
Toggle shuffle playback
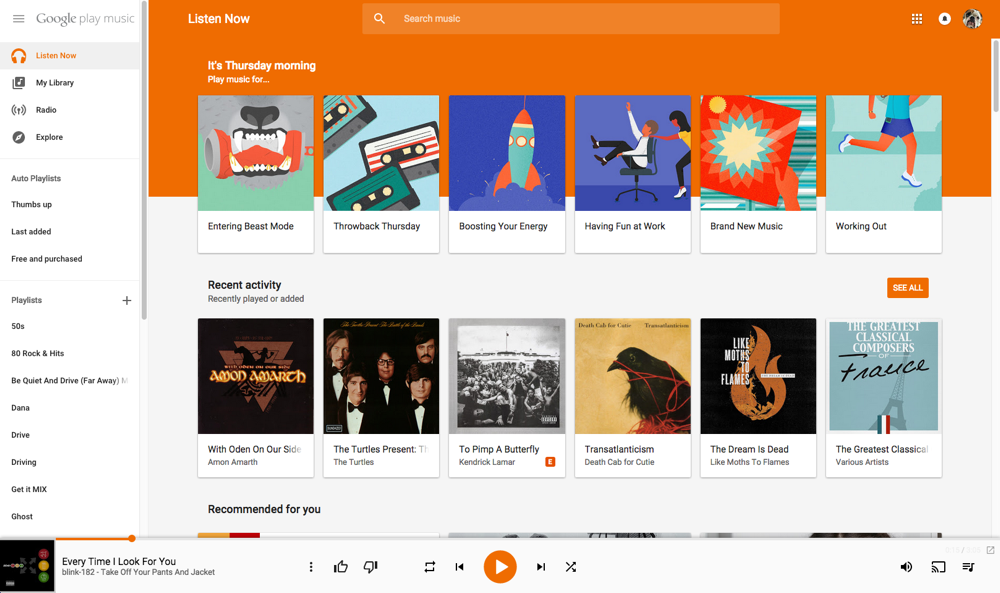pos(571,567)
